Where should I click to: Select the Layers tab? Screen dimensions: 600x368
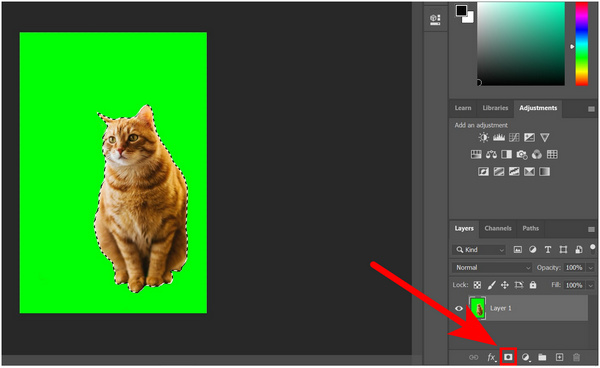pyautogui.click(x=464, y=229)
